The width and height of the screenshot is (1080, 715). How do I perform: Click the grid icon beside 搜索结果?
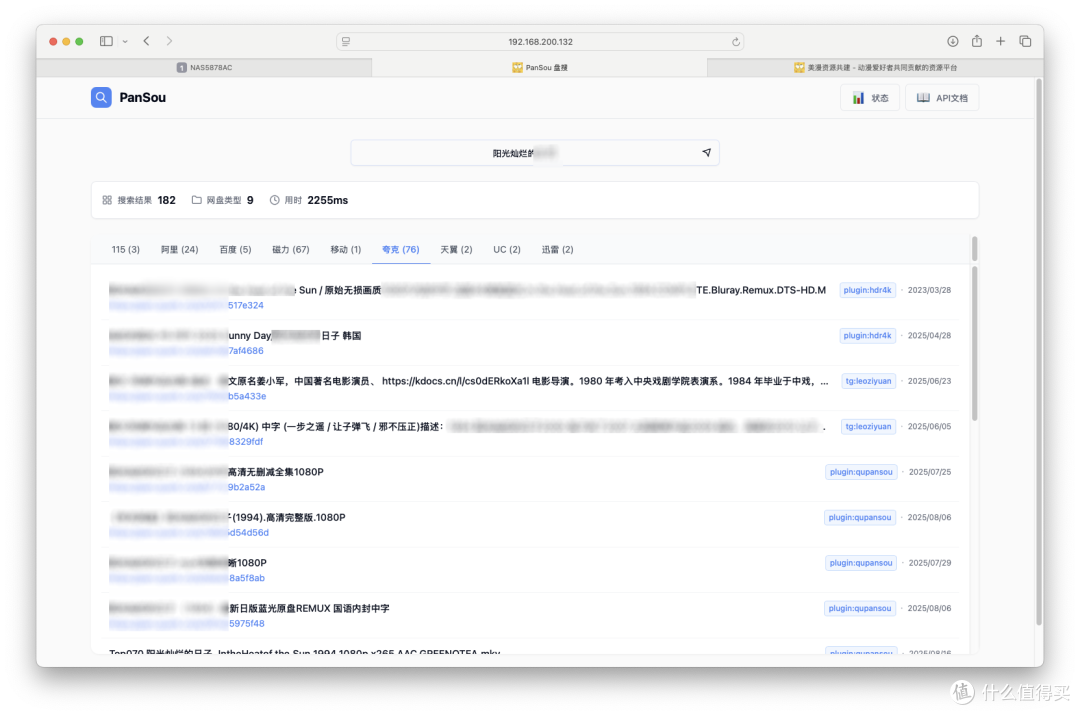tap(107, 200)
